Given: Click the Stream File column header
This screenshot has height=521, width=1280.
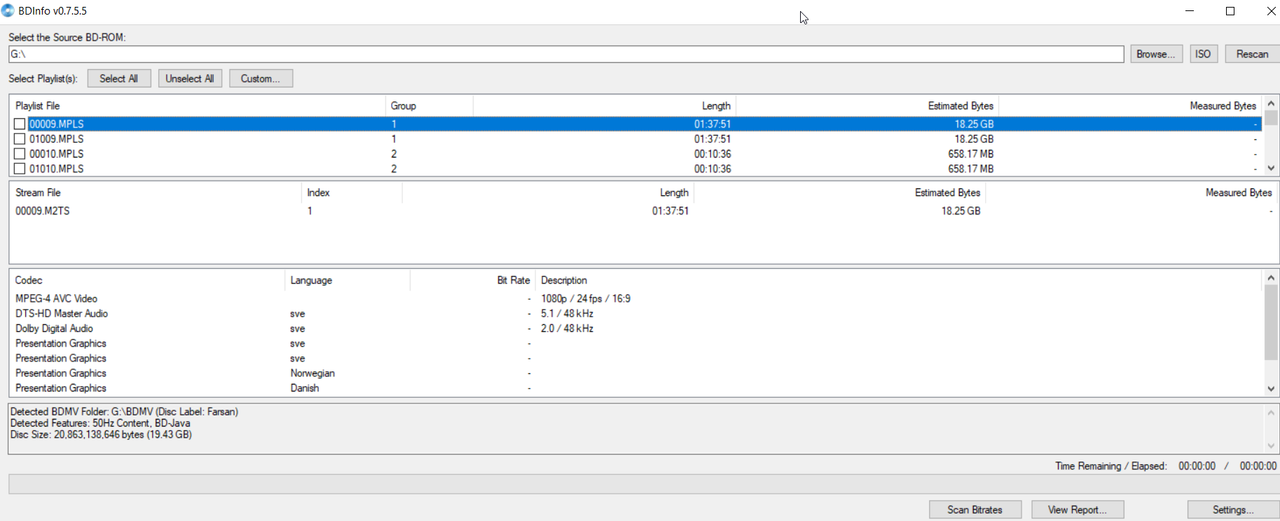Looking at the screenshot, I should point(156,192).
